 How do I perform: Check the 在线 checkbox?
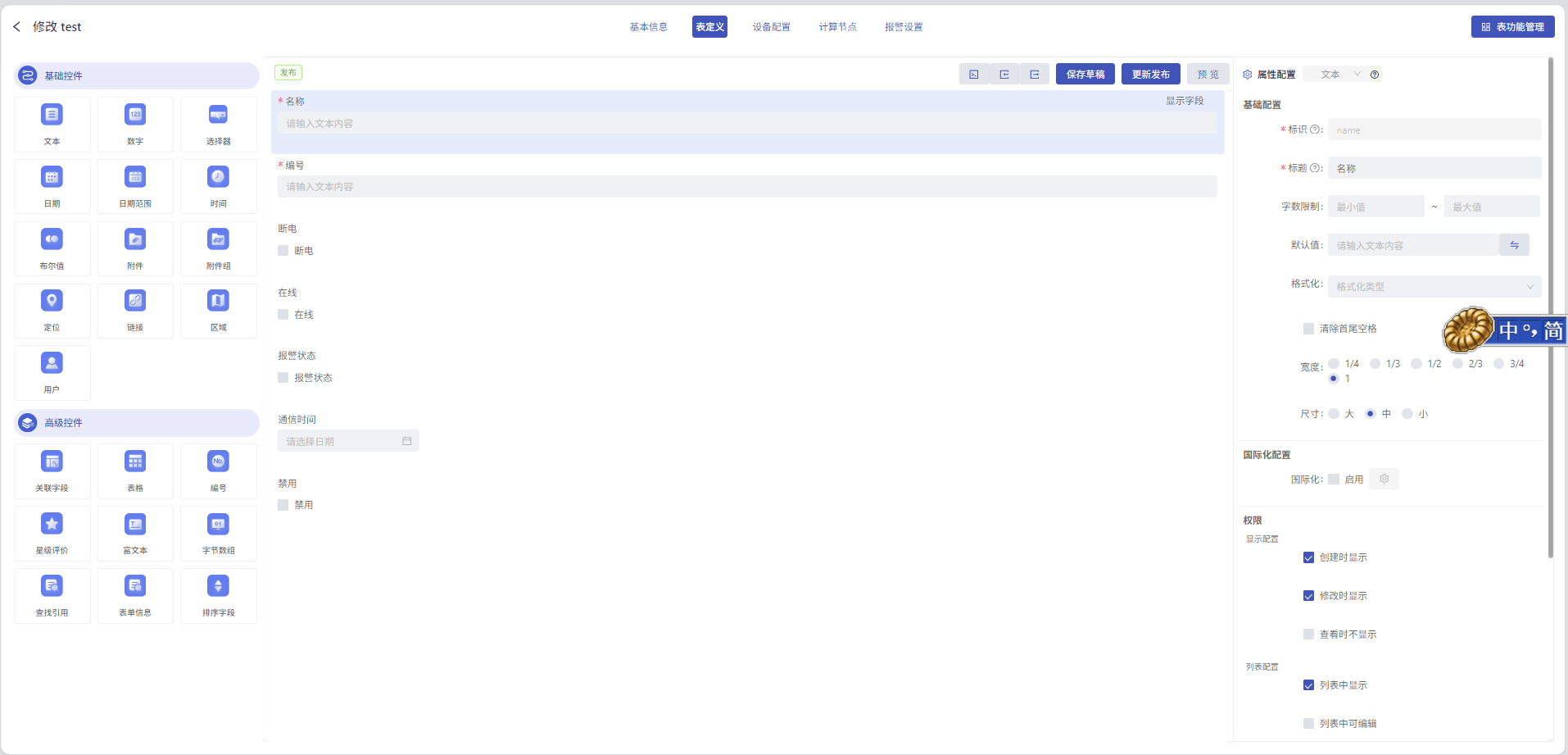click(x=283, y=315)
